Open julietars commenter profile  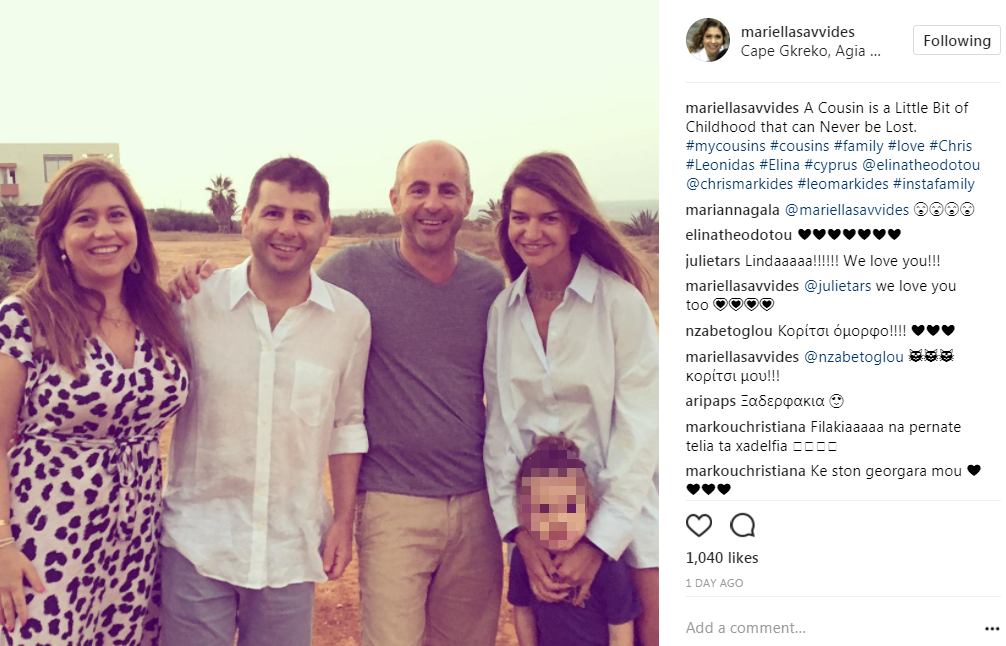[713, 261]
